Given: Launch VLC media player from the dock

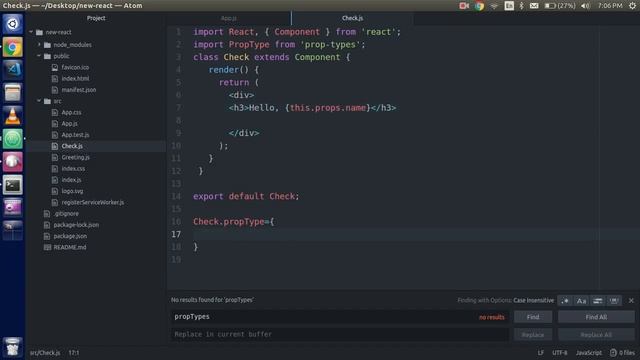Looking at the screenshot, I should pyautogui.click(x=13, y=116).
